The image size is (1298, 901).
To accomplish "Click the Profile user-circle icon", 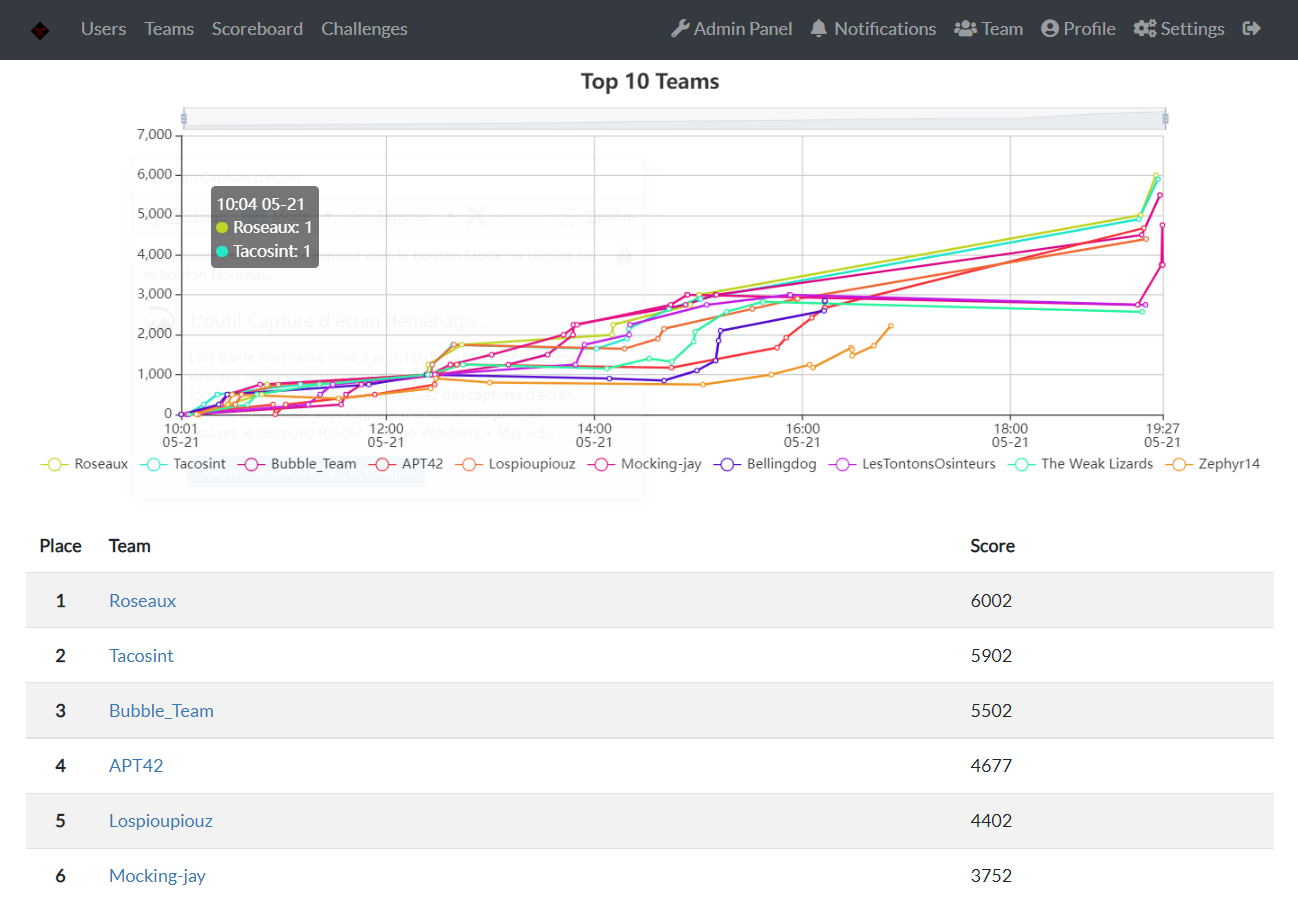I will coord(1050,29).
